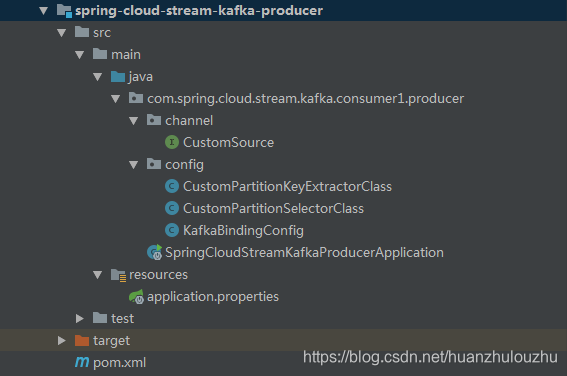Collapse the channel package arrow
567x376 pixels.
pos(133,121)
